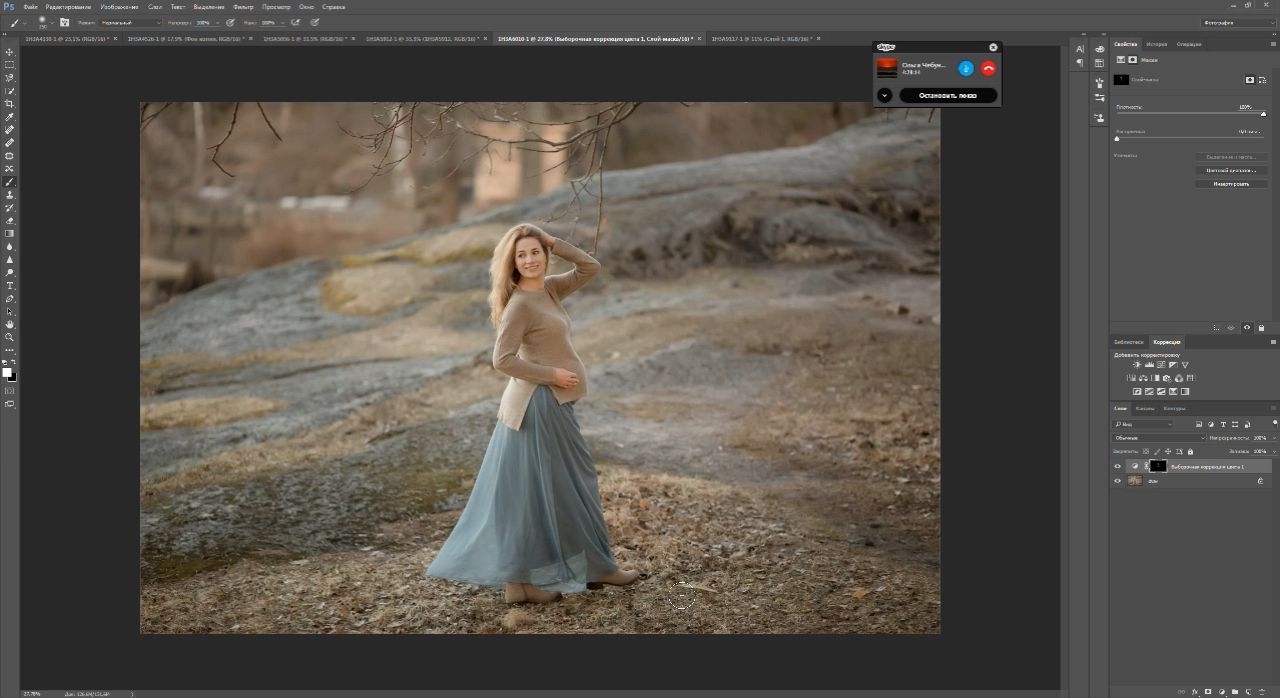Select the Type (T) tool
1280x698 pixels.
[10, 286]
